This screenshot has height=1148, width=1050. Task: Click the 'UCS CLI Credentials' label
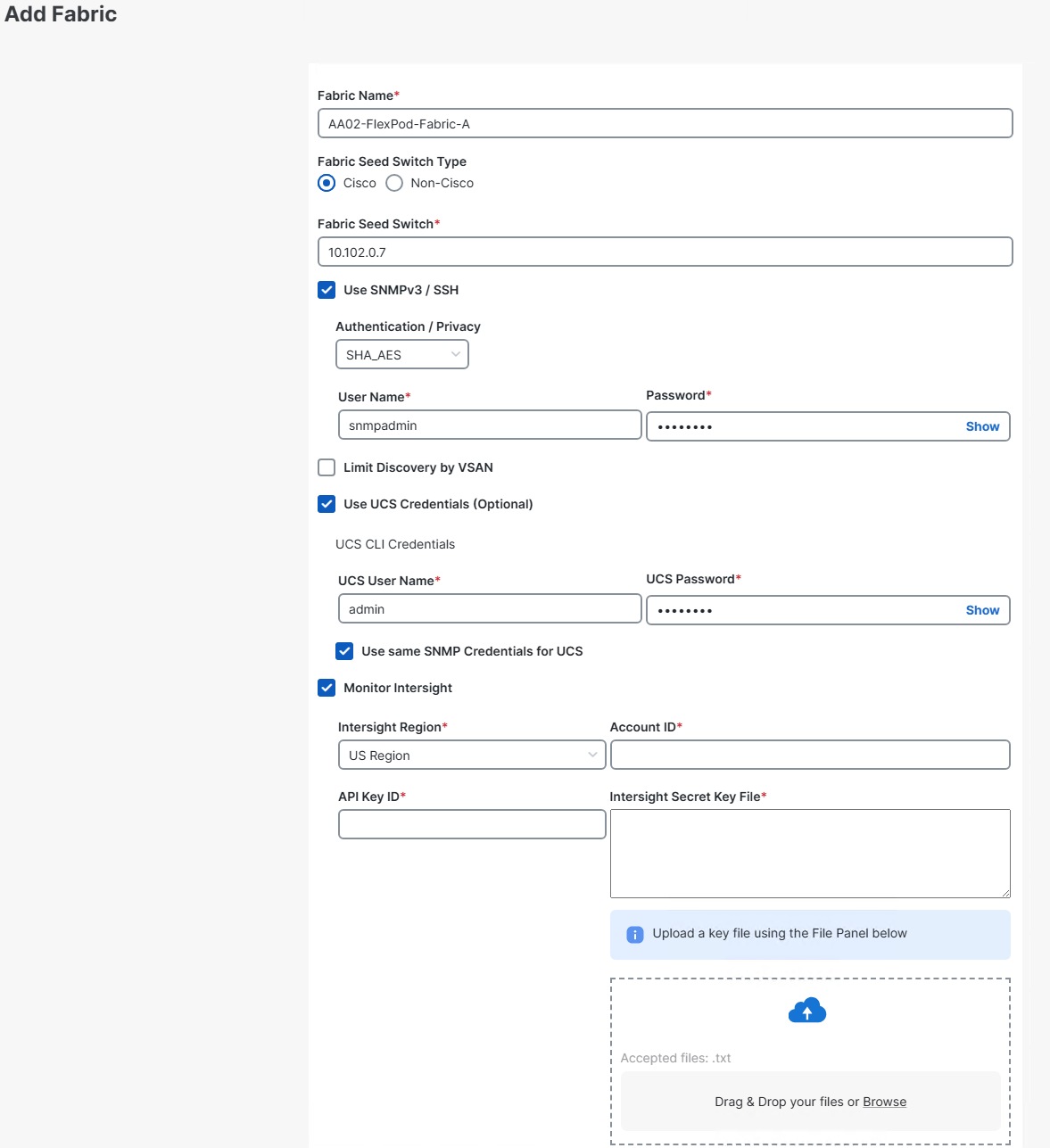[395, 544]
